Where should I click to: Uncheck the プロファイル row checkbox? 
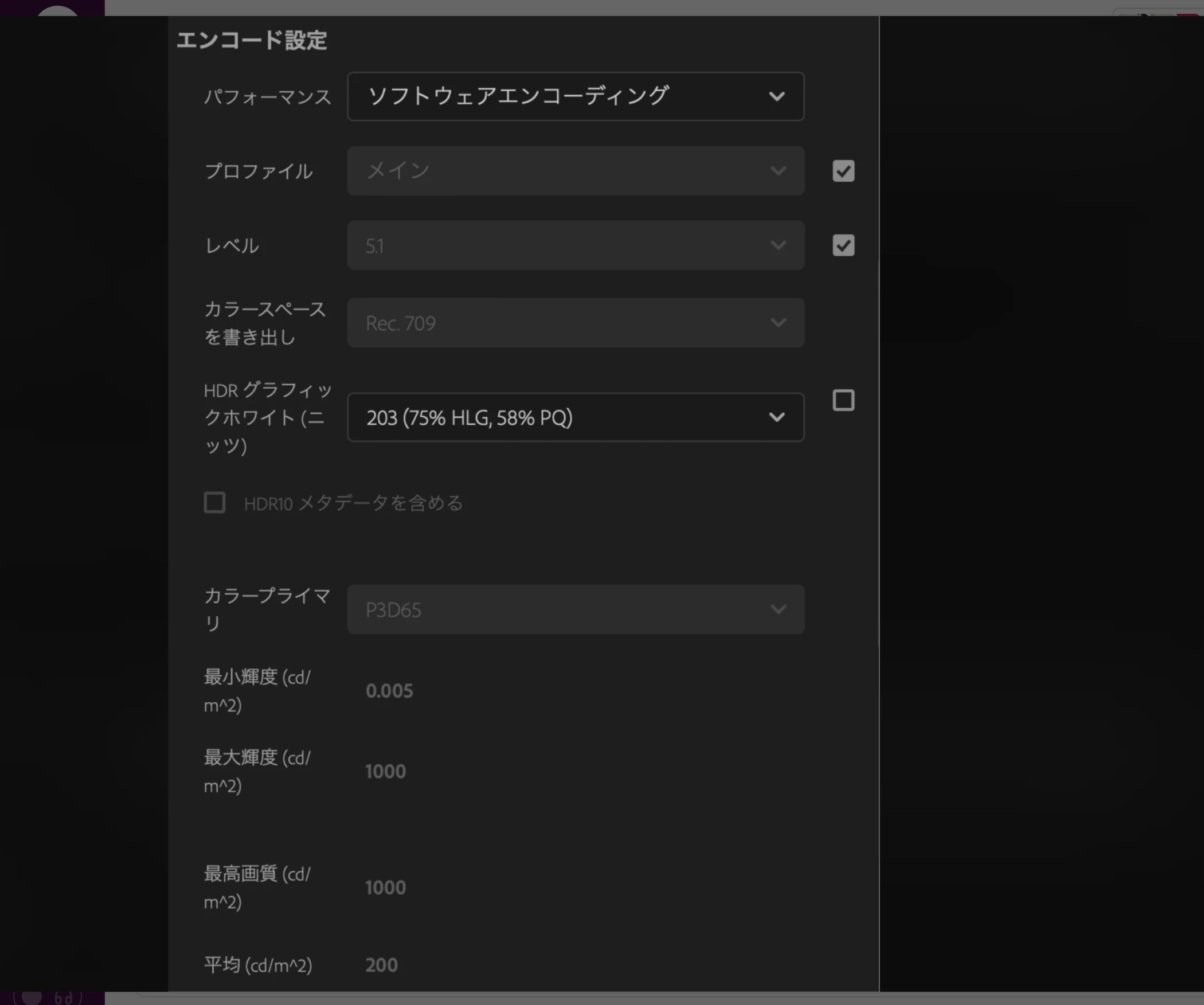843,171
